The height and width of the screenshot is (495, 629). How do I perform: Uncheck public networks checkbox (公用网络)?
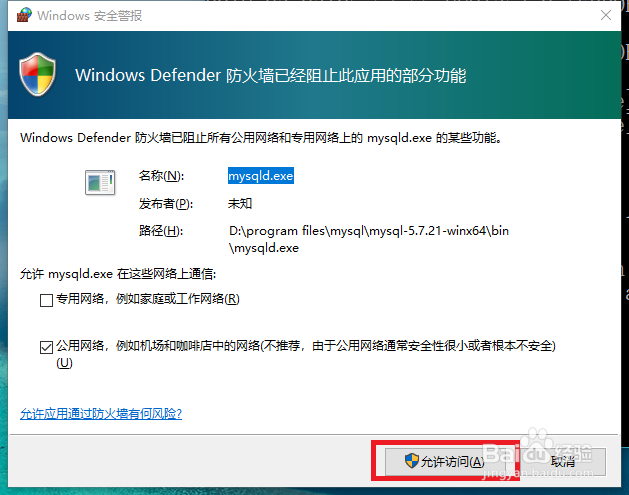[47, 347]
